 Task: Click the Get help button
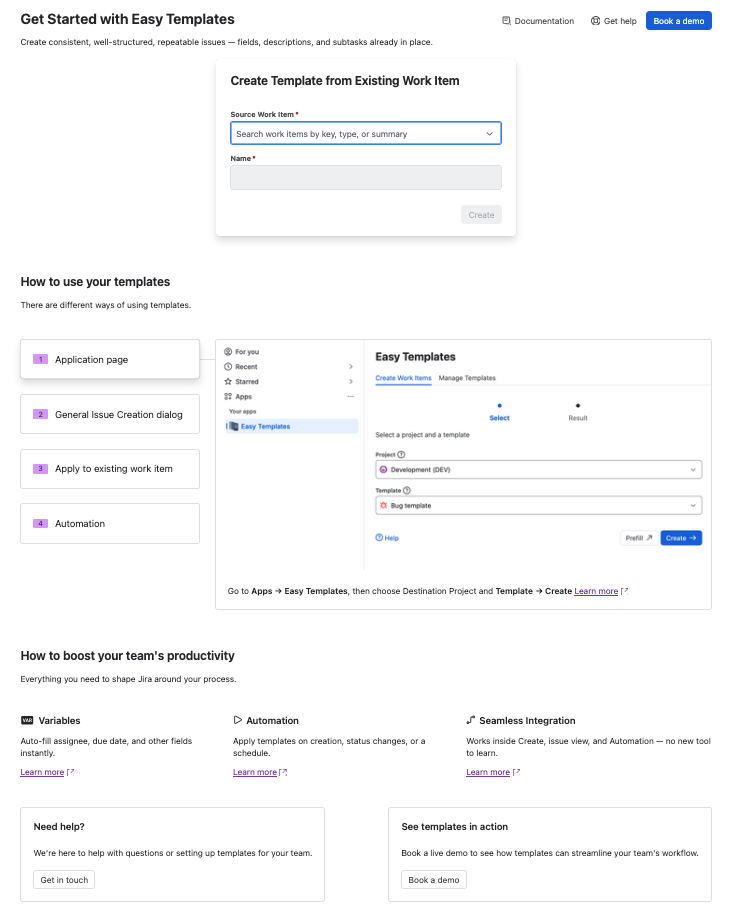click(614, 21)
